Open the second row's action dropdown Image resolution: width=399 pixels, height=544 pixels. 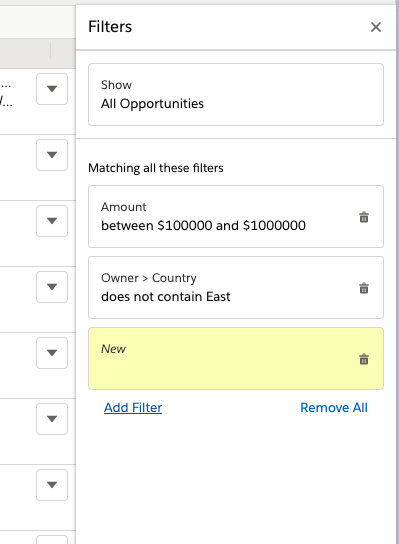click(x=52, y=155)
